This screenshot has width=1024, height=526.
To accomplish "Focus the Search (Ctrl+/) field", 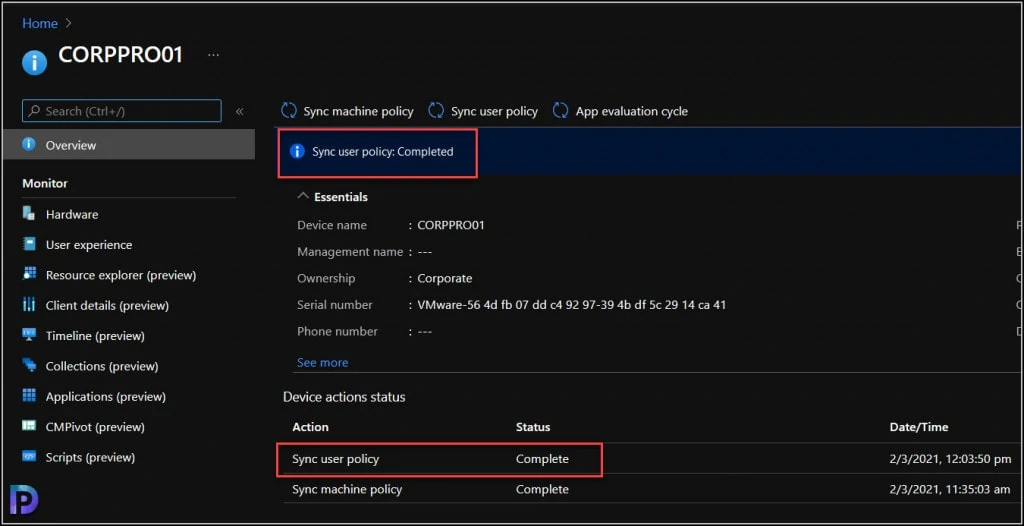I will point(121,111).
